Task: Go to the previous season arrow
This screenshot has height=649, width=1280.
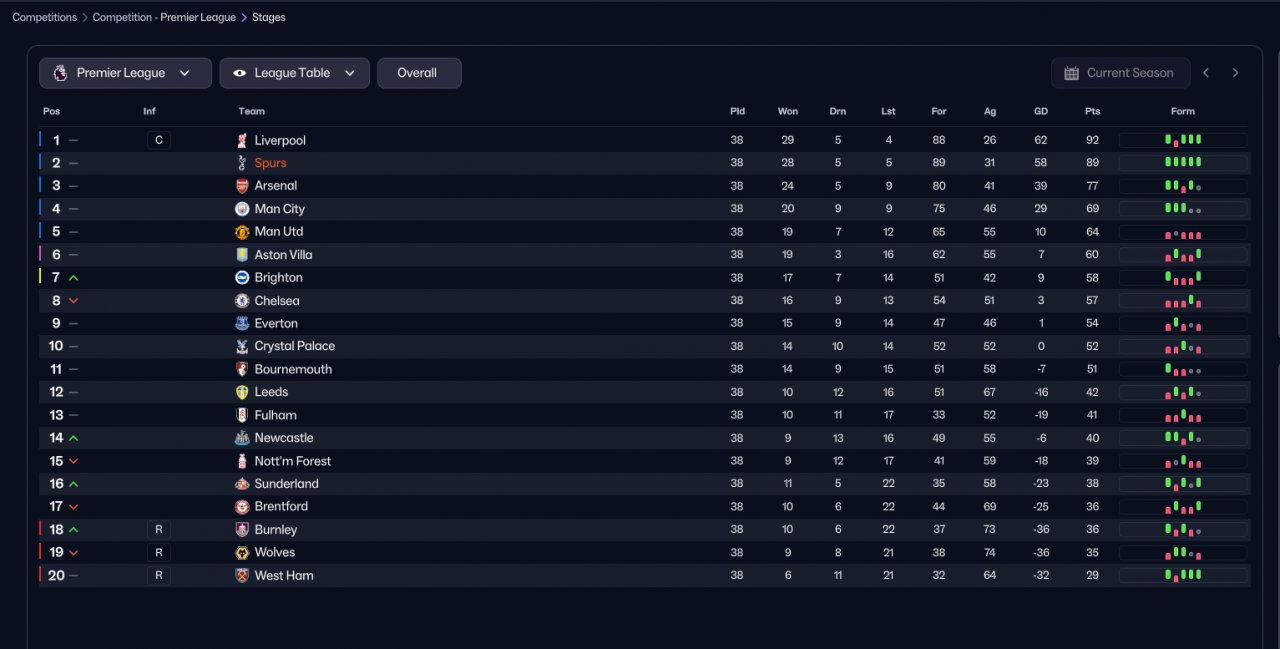Action: (1206, 73)
